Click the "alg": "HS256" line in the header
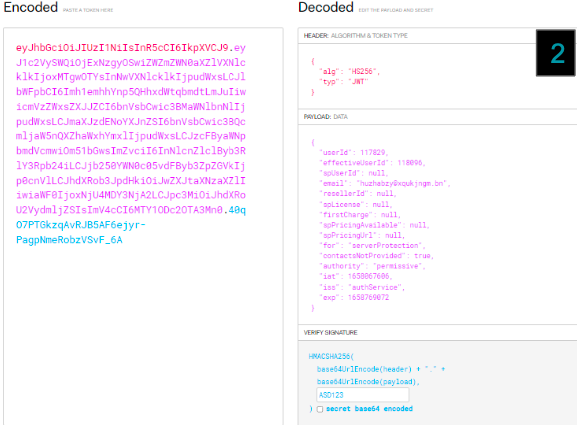577x425 pixels. [349, 71]
